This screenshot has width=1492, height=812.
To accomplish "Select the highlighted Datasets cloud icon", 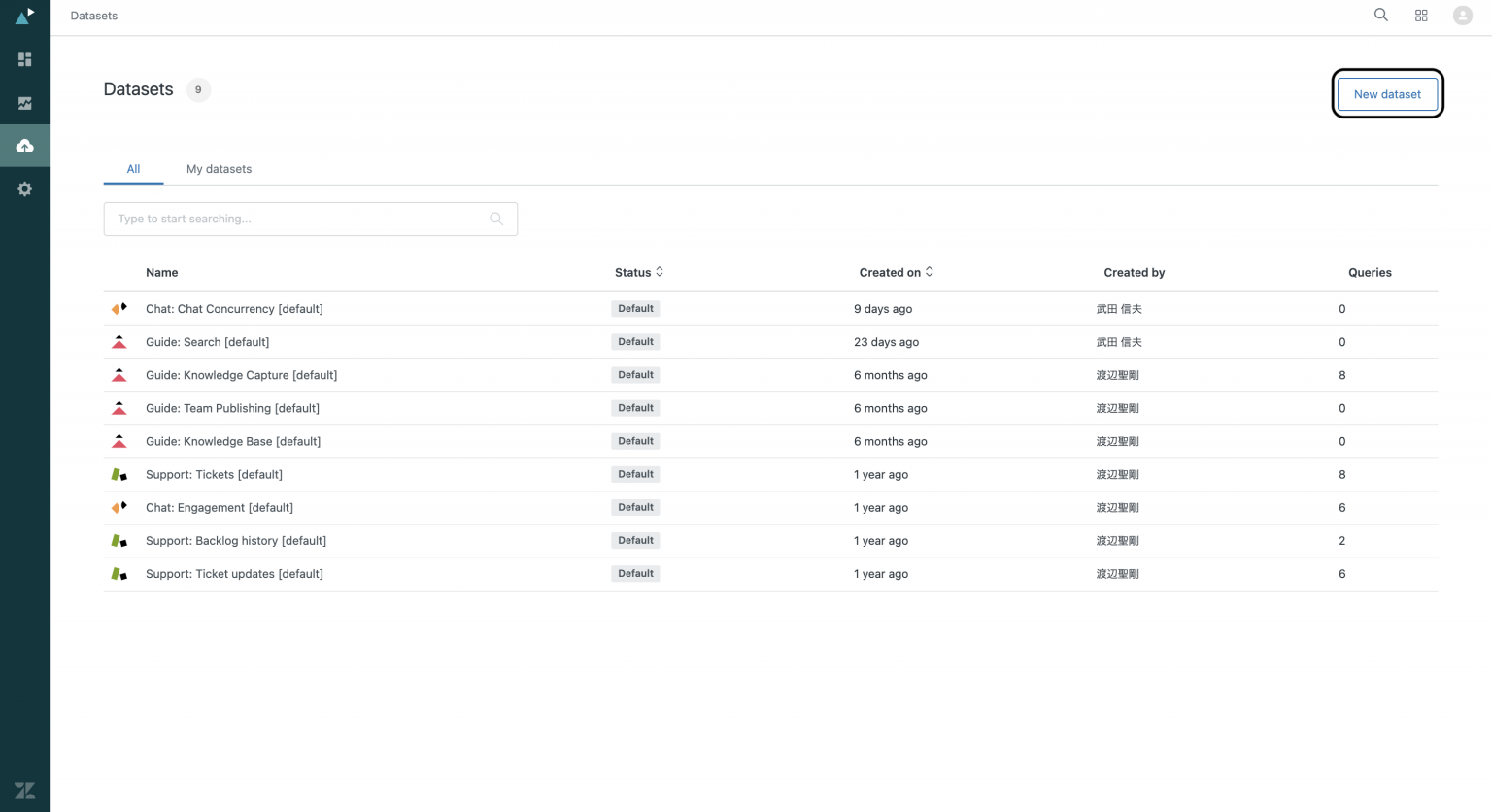I will pyautogui.click(x=24, y=145).
